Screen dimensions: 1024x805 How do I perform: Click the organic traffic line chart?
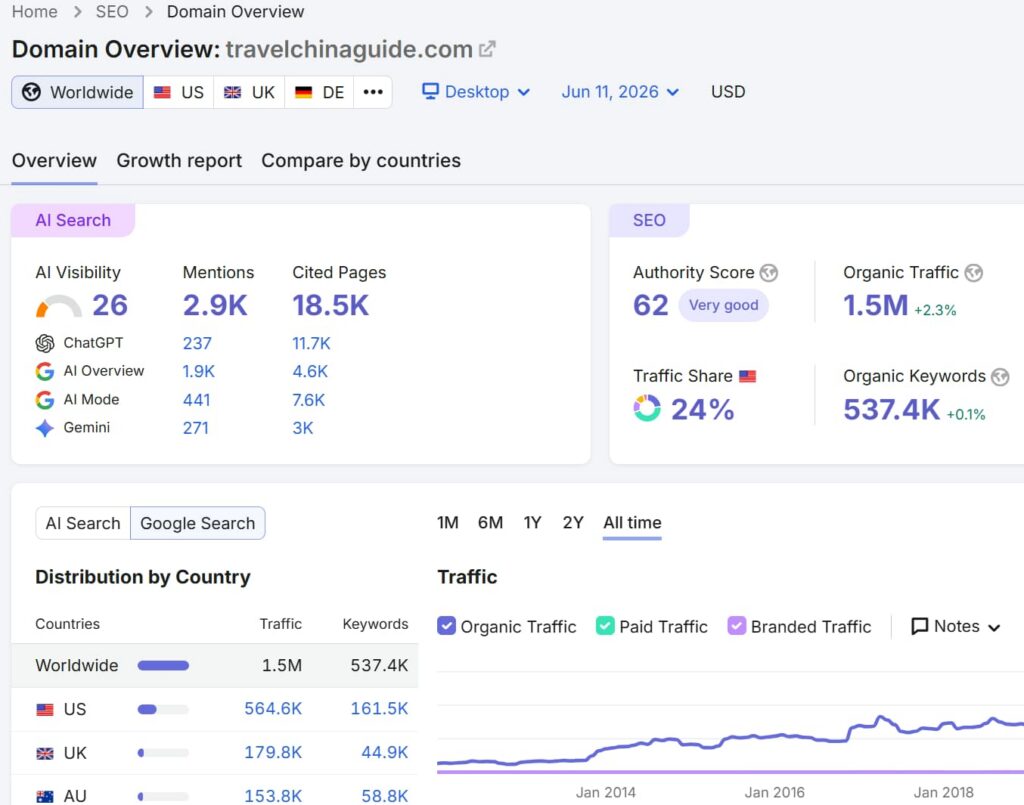tap(730, 741)
